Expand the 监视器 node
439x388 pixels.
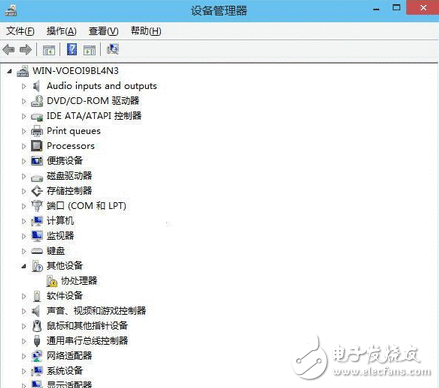tap(24, 236)
